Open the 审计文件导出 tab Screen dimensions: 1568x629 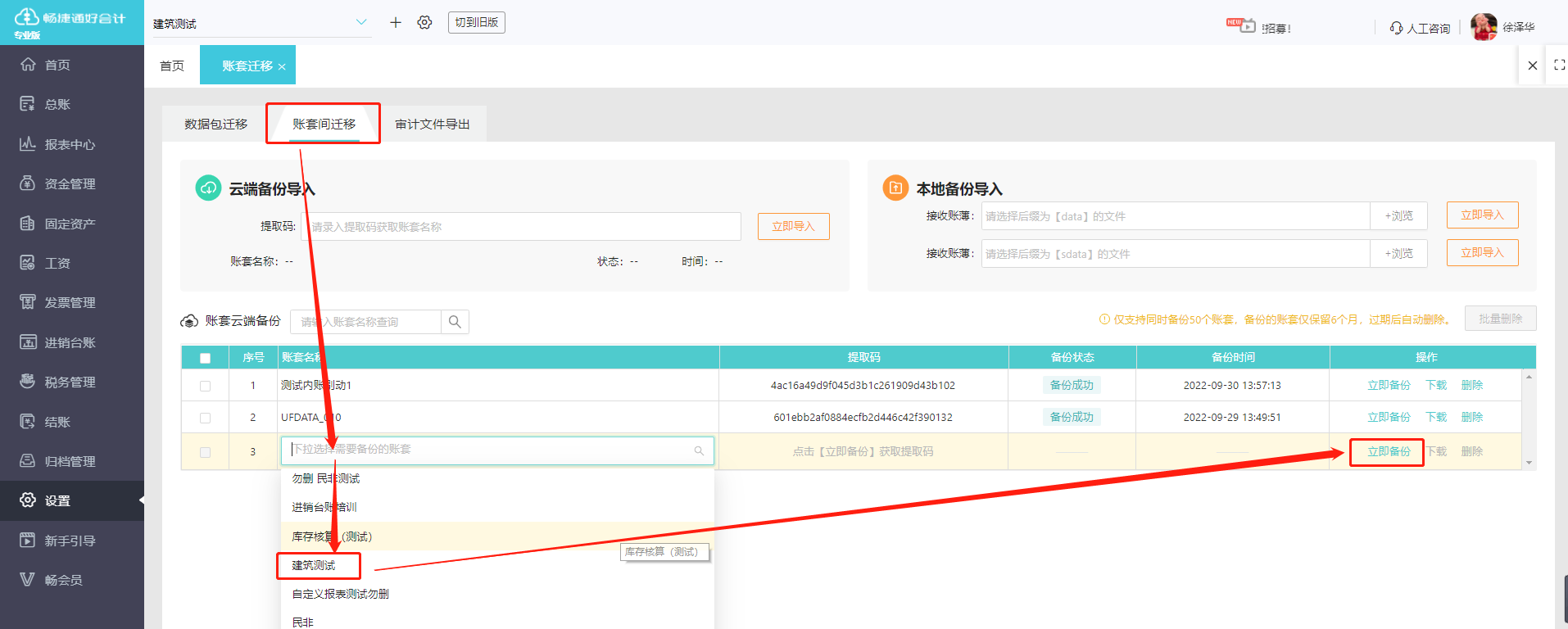coord(433,124)
